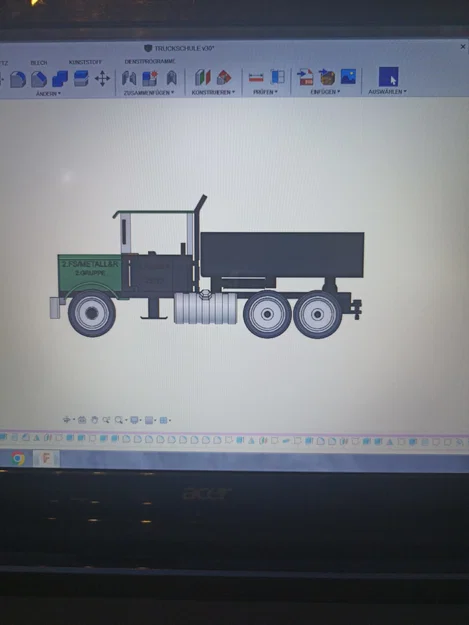Close the TRUCKSCHULE document with X

coord(463,47)
